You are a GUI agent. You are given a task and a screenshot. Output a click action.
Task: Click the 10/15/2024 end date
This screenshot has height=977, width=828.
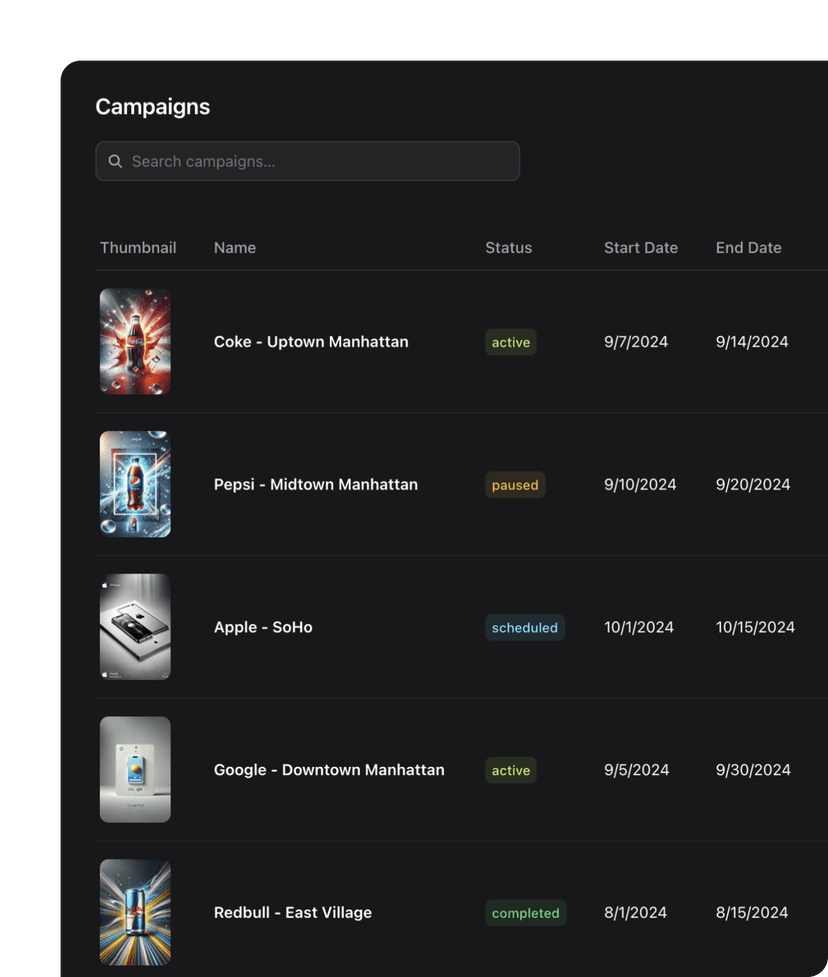pyautogui.click(x=755, y=627)
